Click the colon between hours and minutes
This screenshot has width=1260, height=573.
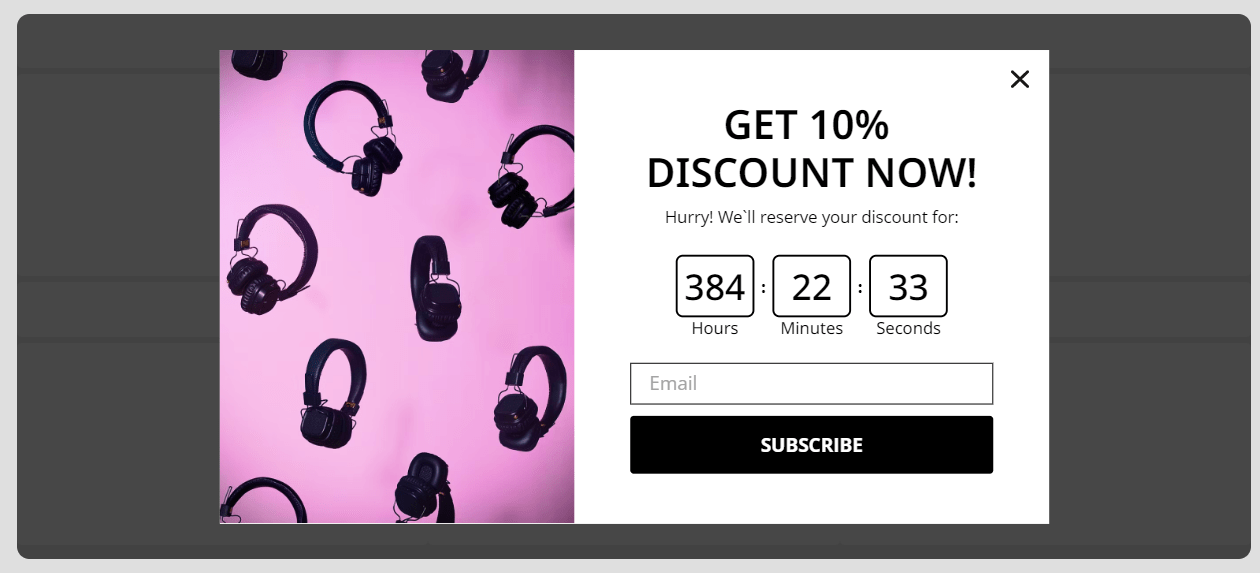pos(763,288)
